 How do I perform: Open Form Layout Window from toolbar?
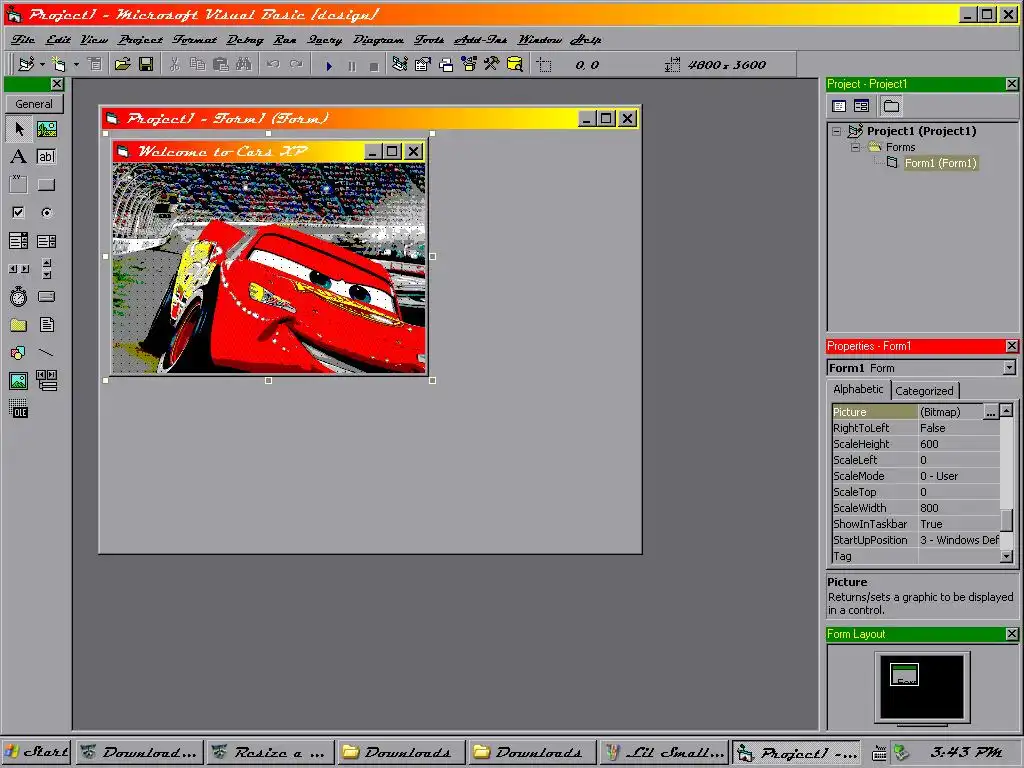coord(446,64)
